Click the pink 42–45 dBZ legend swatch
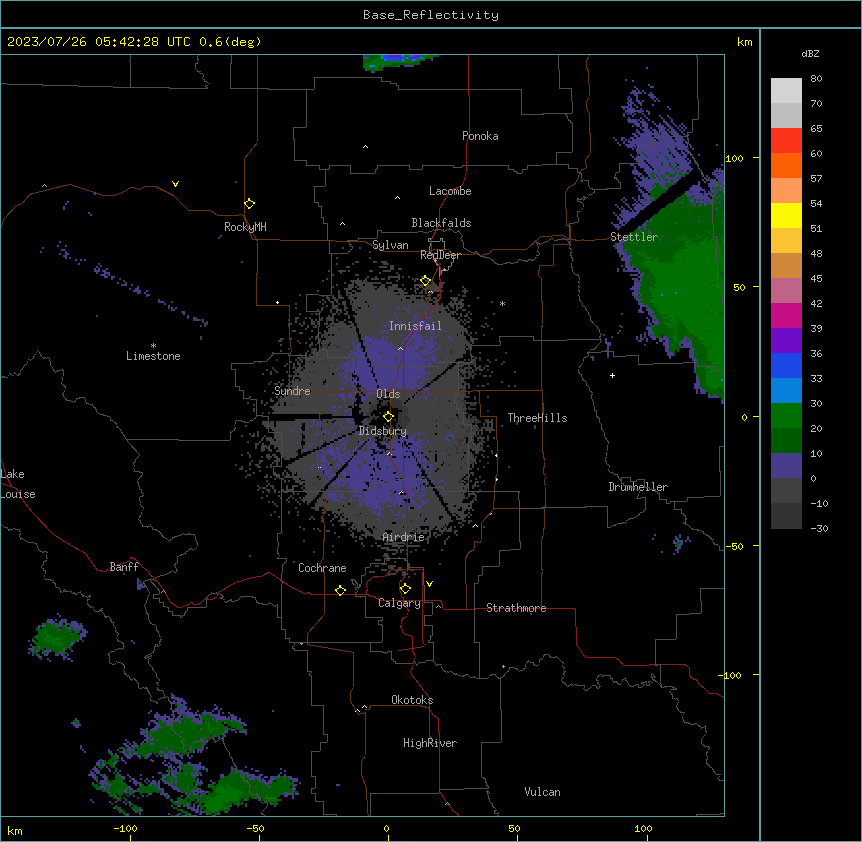This screenshot has width=862, height=842. coord(786,291)
